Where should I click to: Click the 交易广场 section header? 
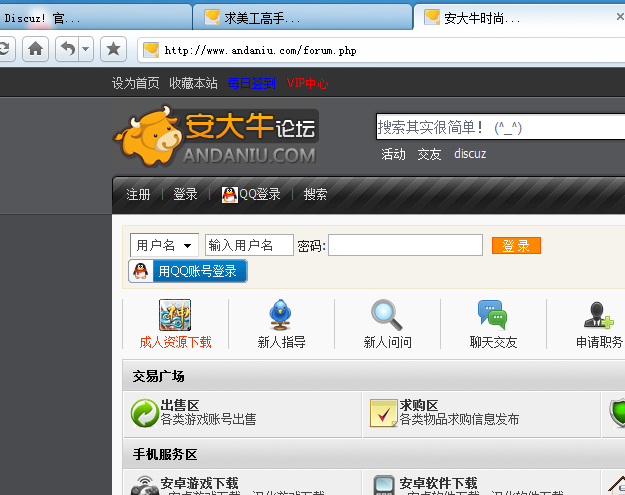pyautogui.click(x=374, y=376)
